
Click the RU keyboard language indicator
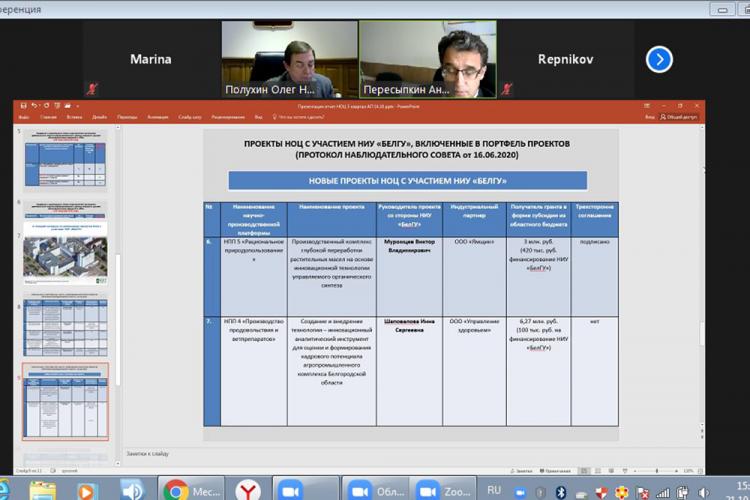click(x=494, y=491)
